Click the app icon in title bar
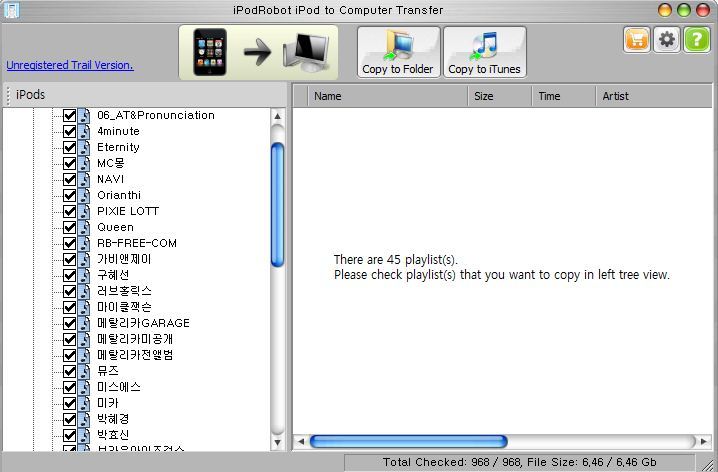The height and width of the screenshot is (472, 718). pyautogui.click(x=11, y=10)
